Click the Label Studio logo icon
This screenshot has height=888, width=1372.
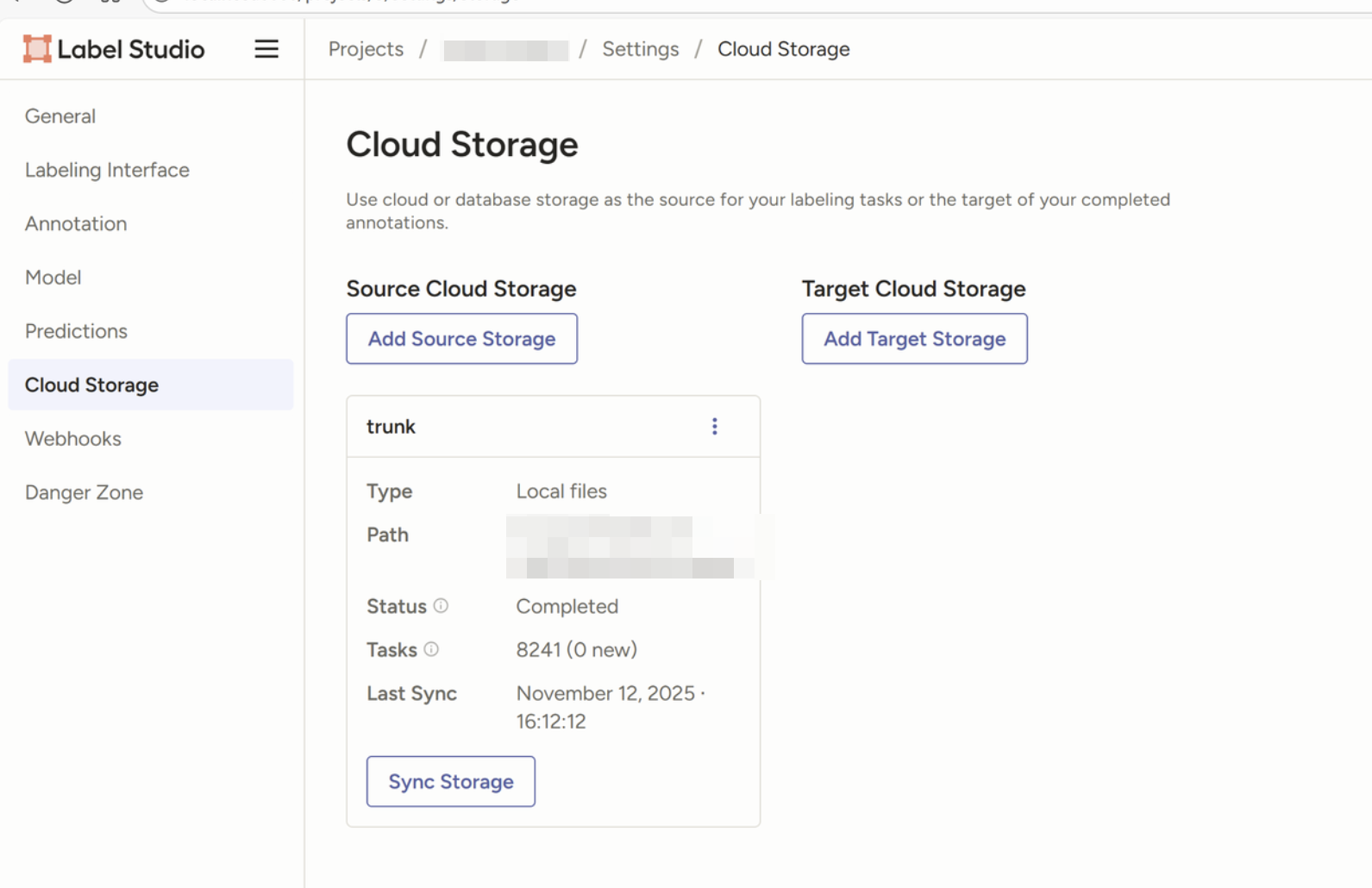coord(37,49)
